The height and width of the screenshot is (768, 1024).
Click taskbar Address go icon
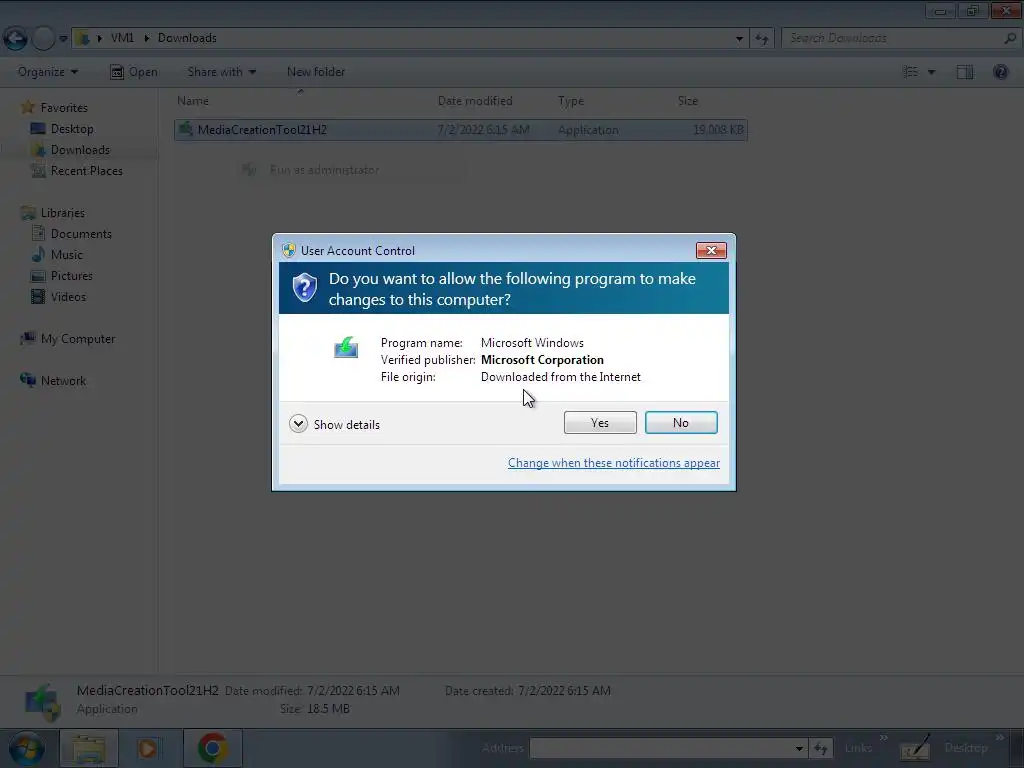click(821, 748)
